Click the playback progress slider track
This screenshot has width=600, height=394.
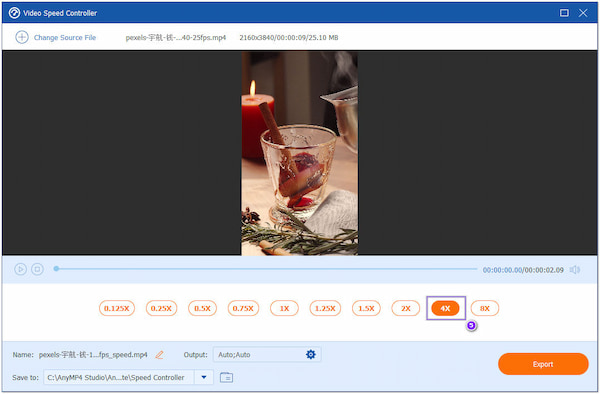[266, 269]
